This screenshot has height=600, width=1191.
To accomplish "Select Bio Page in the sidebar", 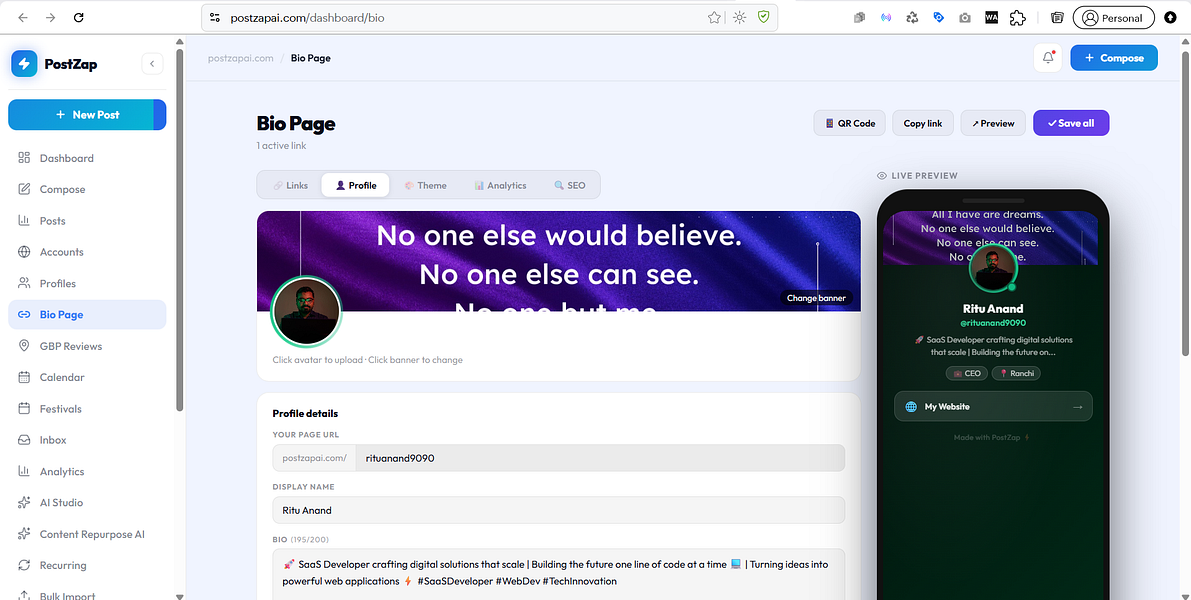I will pos(87,314).
